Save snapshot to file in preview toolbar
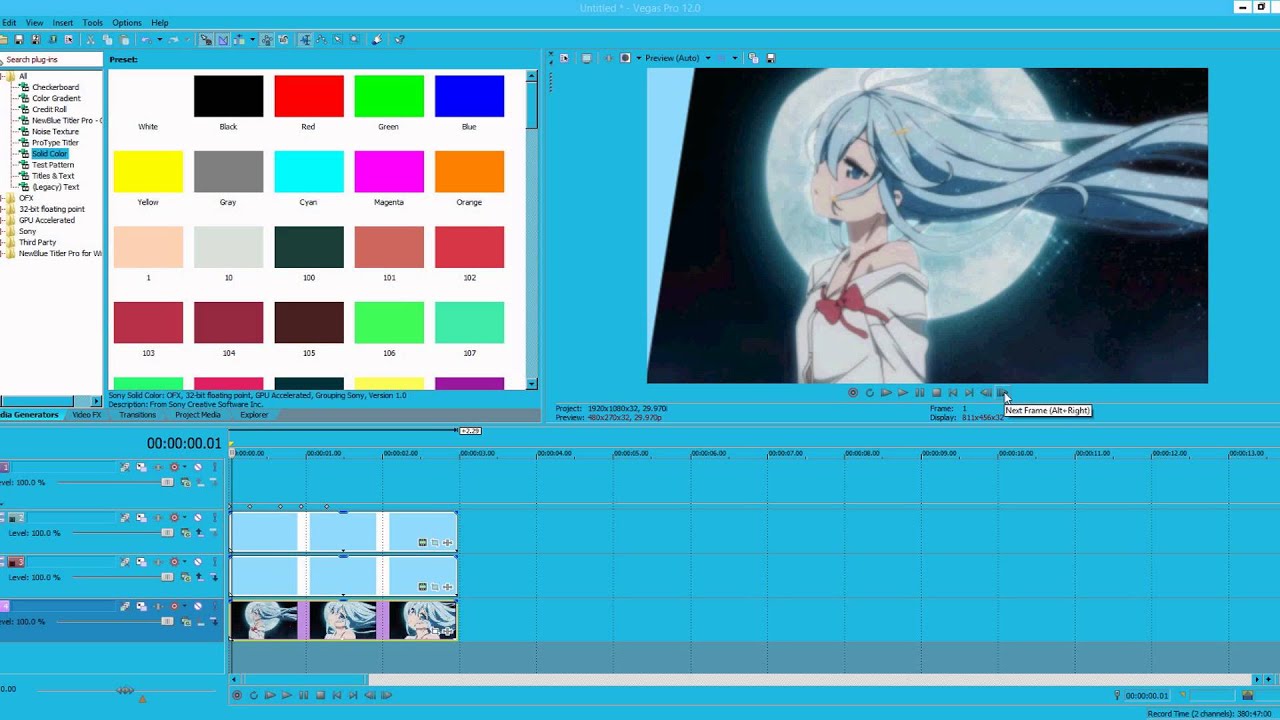The image size is (1280, 720). pyautogui.click(x=771, y=58)
